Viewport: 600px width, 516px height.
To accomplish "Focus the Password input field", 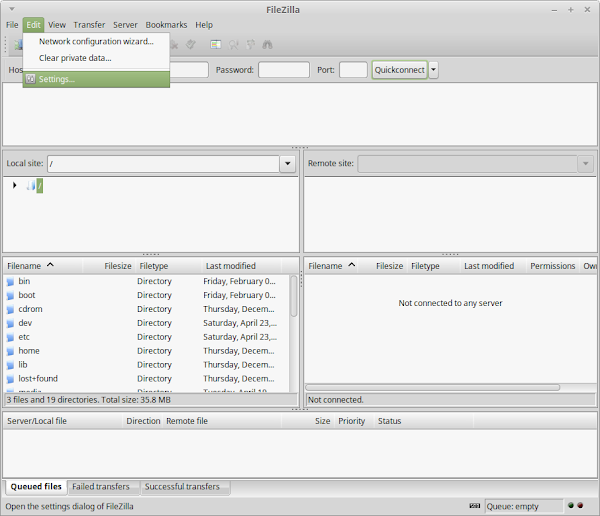I will pyautogui.click(x=284, y=70).
